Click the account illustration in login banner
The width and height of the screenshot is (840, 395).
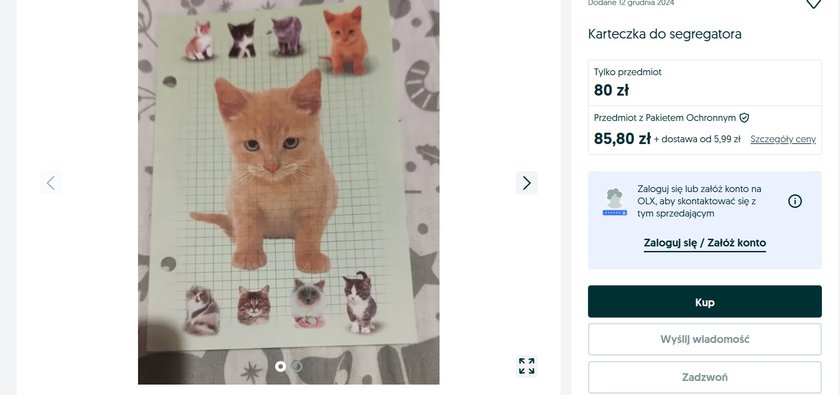[614, 202]
